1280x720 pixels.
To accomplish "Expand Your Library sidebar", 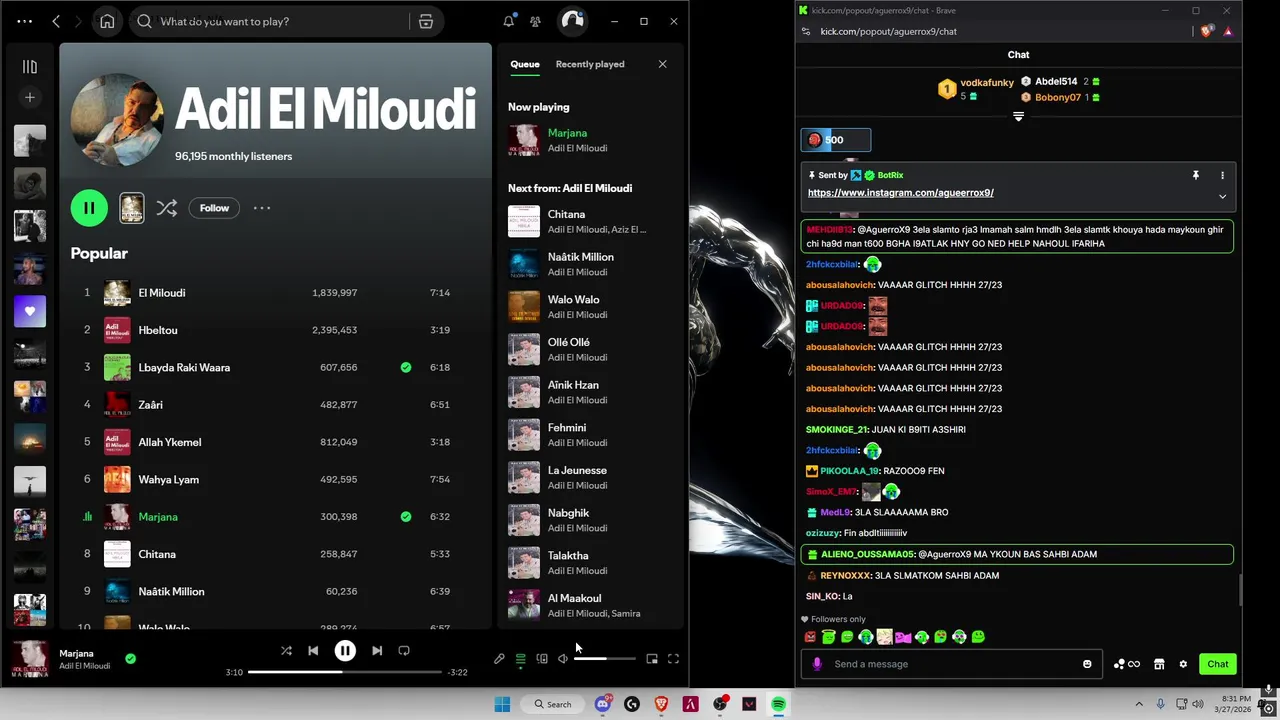I will click(x=30, y=66).
